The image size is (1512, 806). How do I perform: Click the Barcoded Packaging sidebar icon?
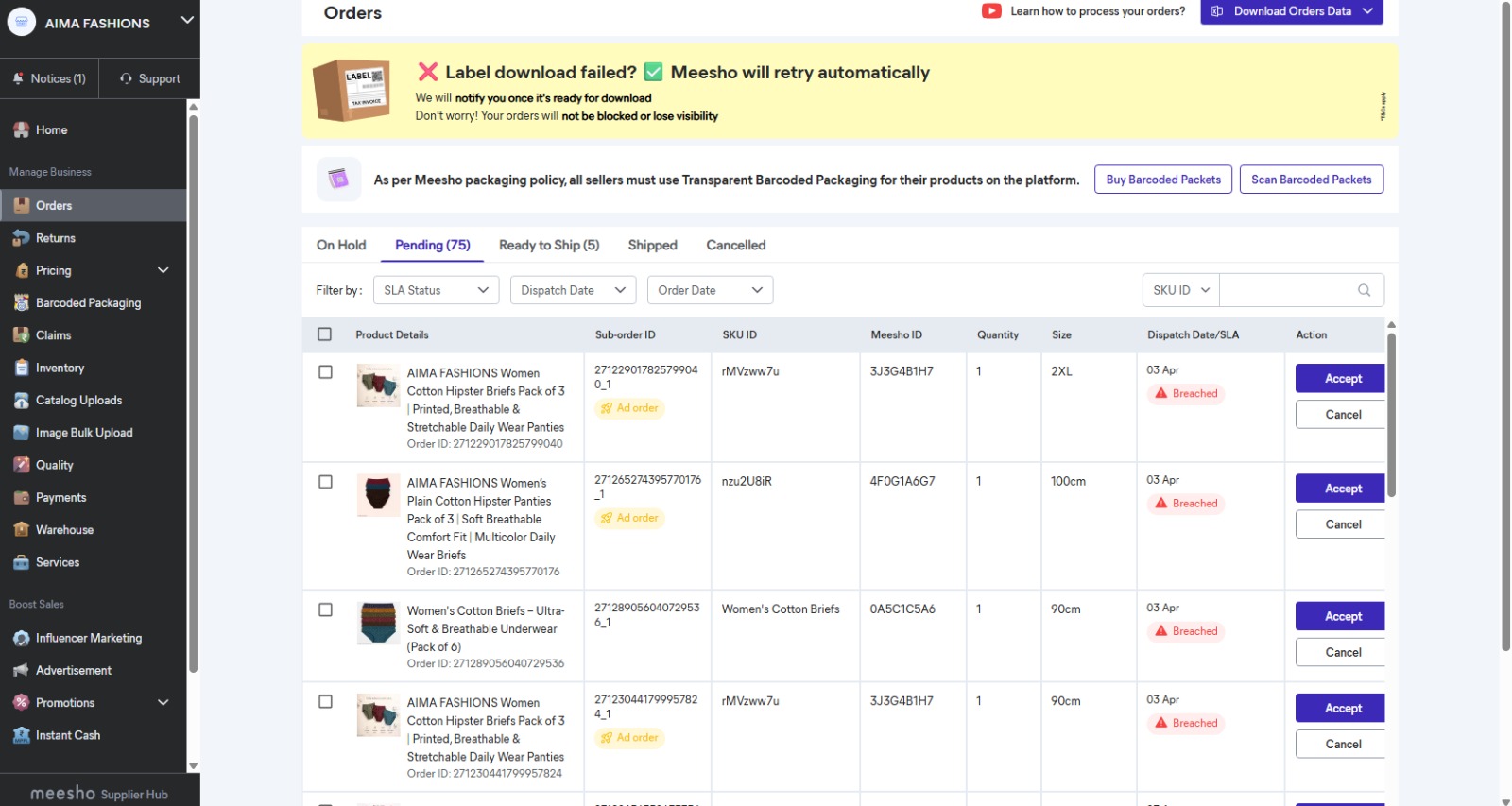(21, 303)
